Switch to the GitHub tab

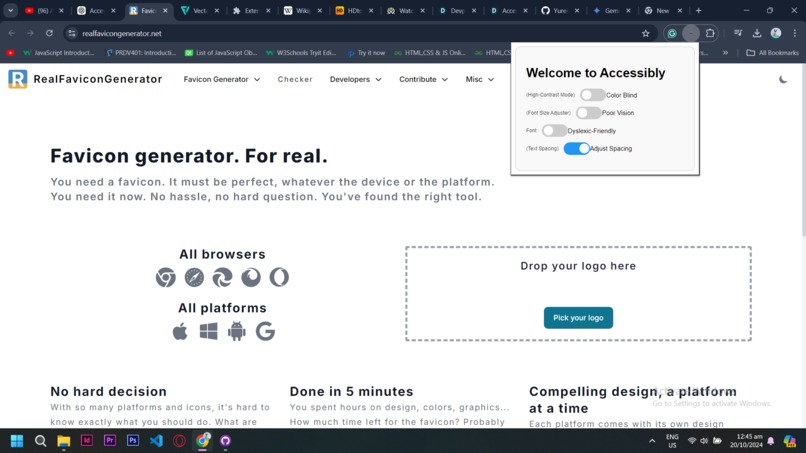click(x=560, y=10)
